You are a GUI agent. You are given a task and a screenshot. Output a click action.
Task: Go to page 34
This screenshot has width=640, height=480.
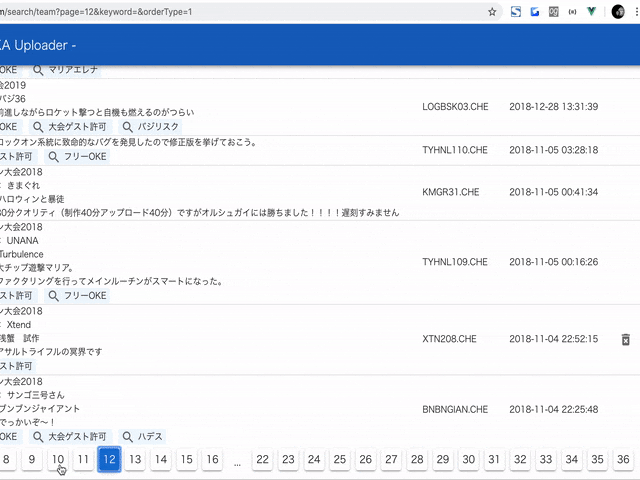(571, 460)
